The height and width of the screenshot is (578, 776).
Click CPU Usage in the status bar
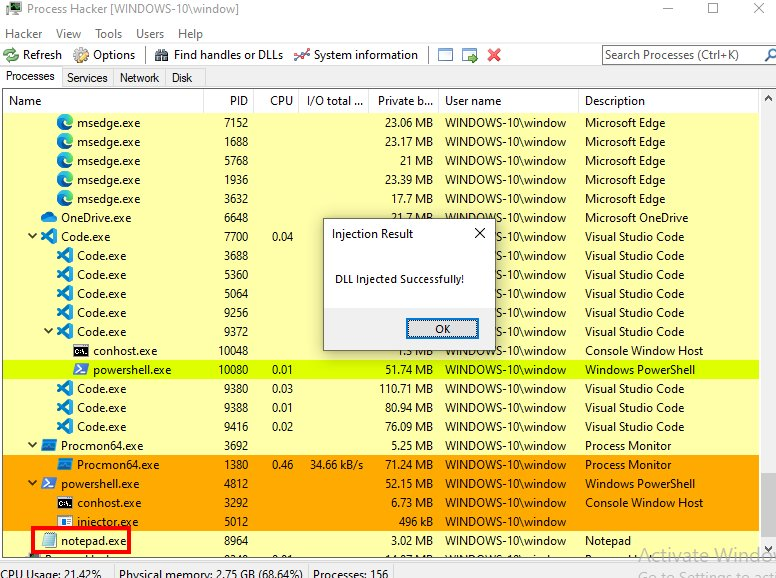click(51, 573)
